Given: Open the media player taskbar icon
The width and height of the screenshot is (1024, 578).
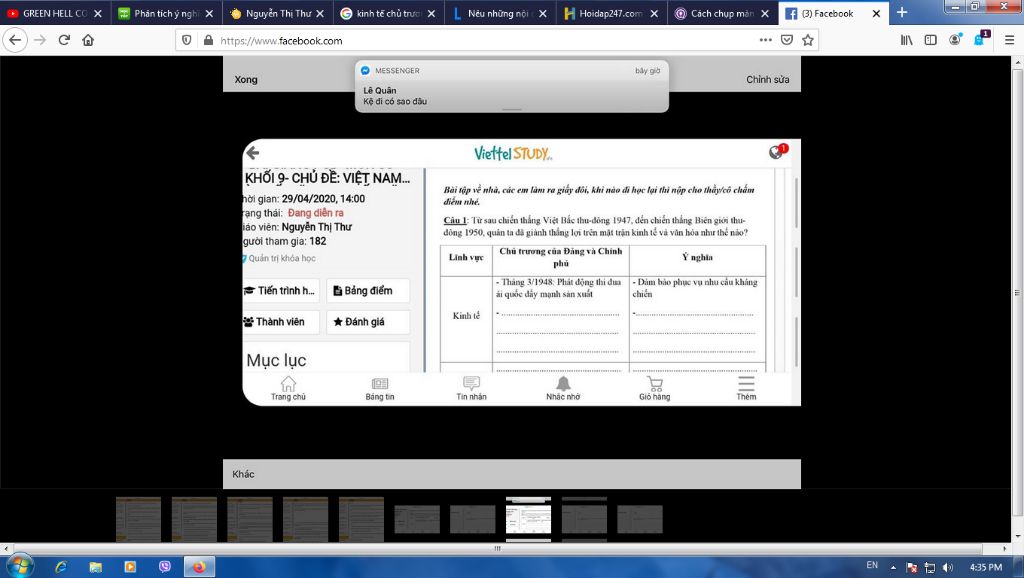Looking at the screenshot, I should [x=130, y=567].
